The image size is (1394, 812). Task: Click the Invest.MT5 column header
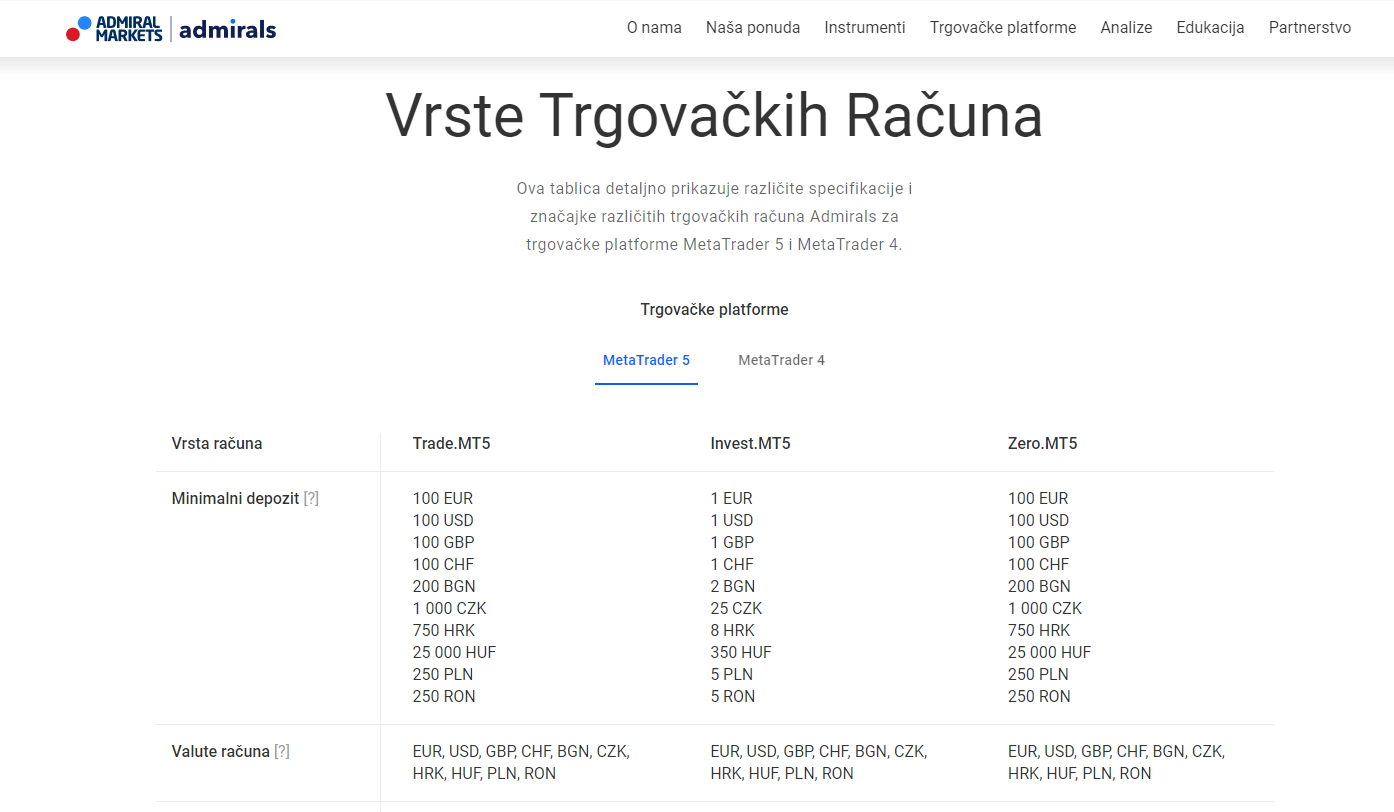[x=750, y=443]
